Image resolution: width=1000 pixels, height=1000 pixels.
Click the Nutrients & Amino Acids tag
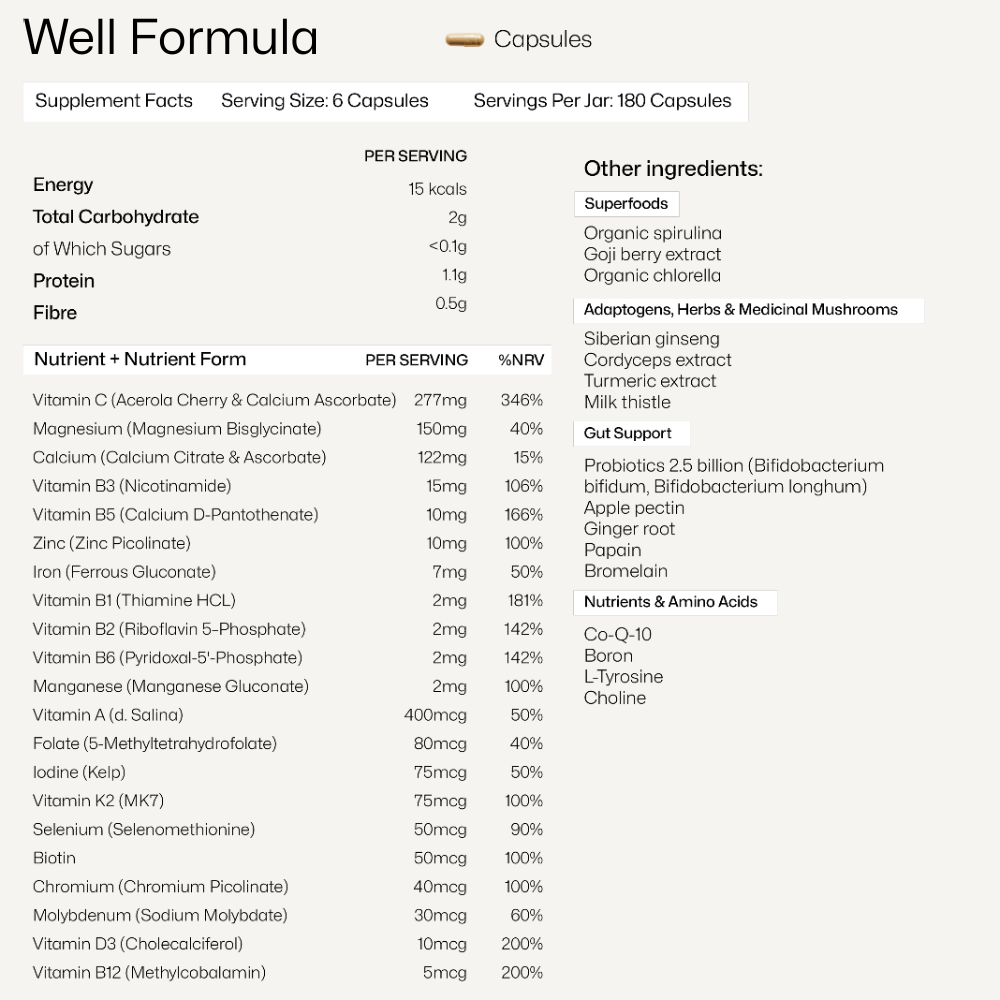coord(670,602)
